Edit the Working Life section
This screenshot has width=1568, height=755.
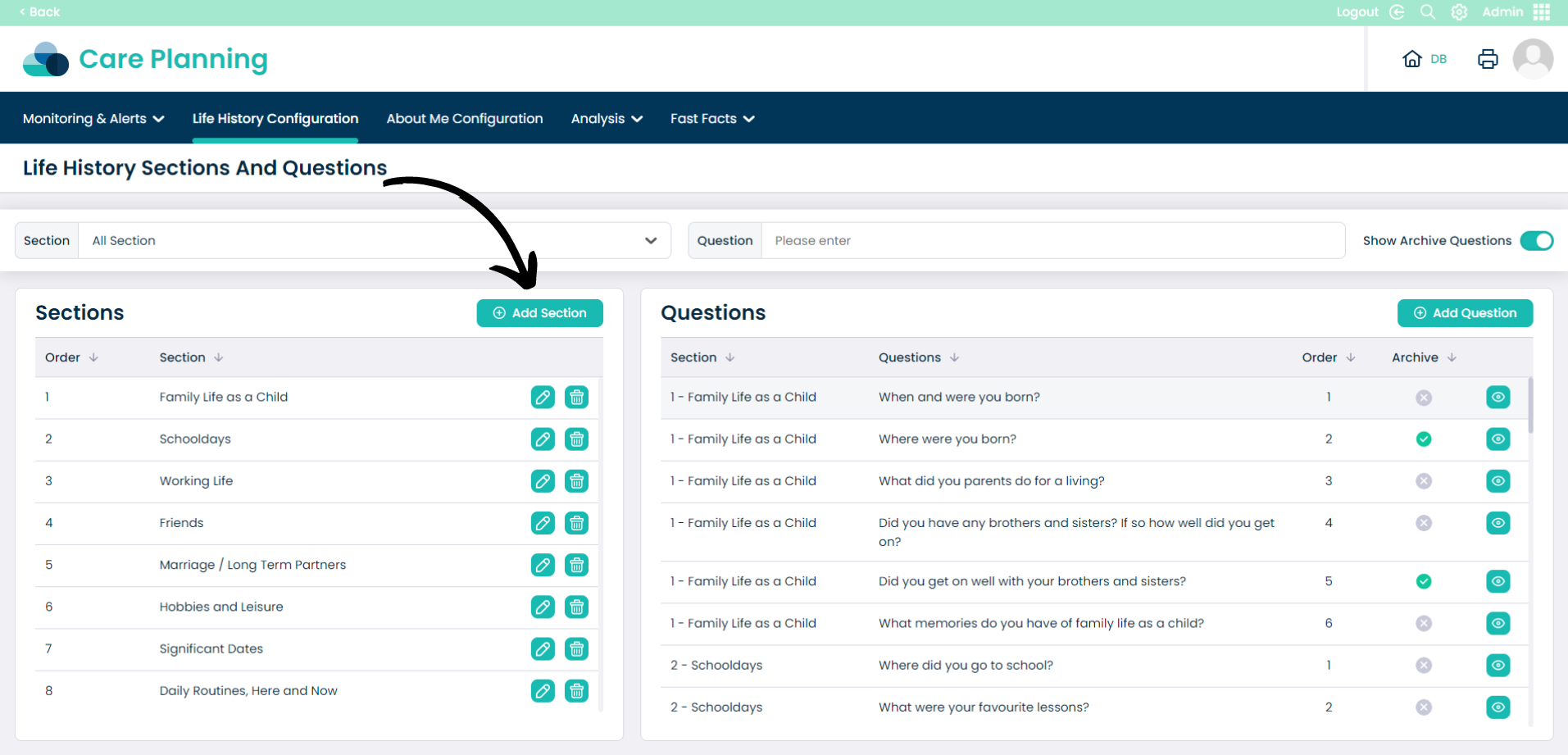pos(543,481)
